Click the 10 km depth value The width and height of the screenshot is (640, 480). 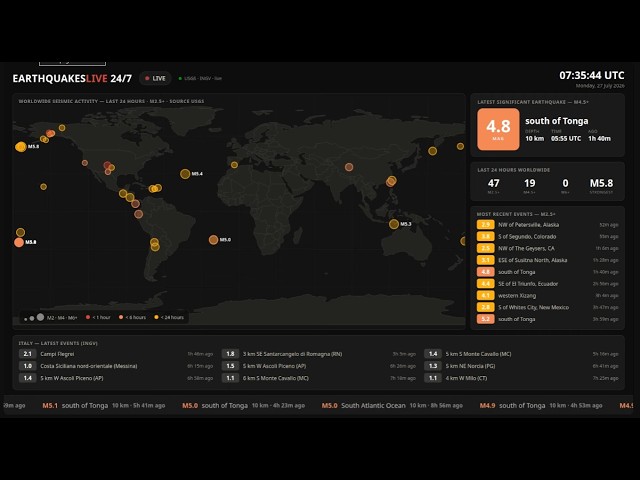pos(535,138)
